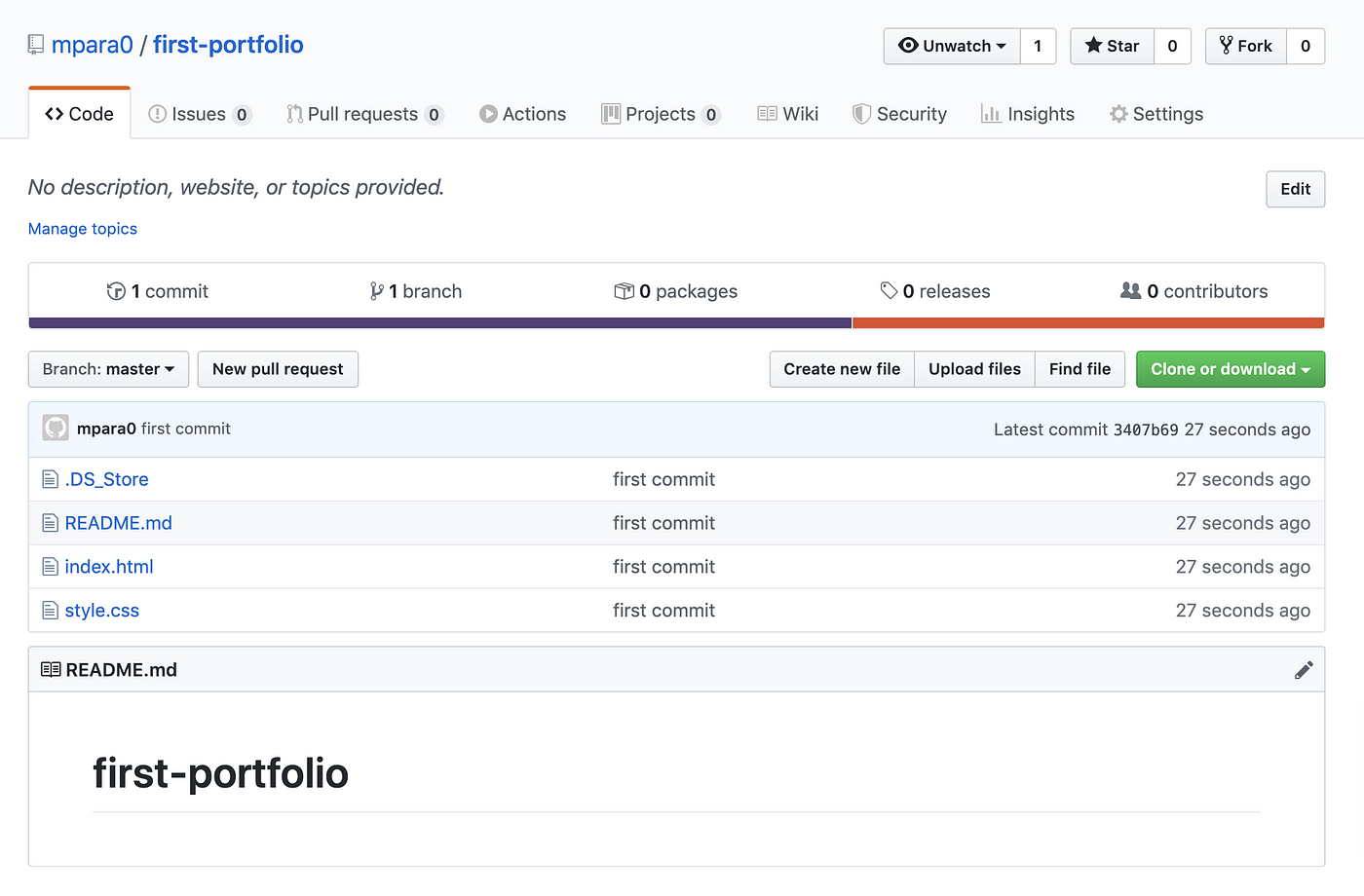Open the 0 contributors link
Image resolution: width=1364 pixels, height=896 pixels.
pyautogui.click(x=1194, y=290)
